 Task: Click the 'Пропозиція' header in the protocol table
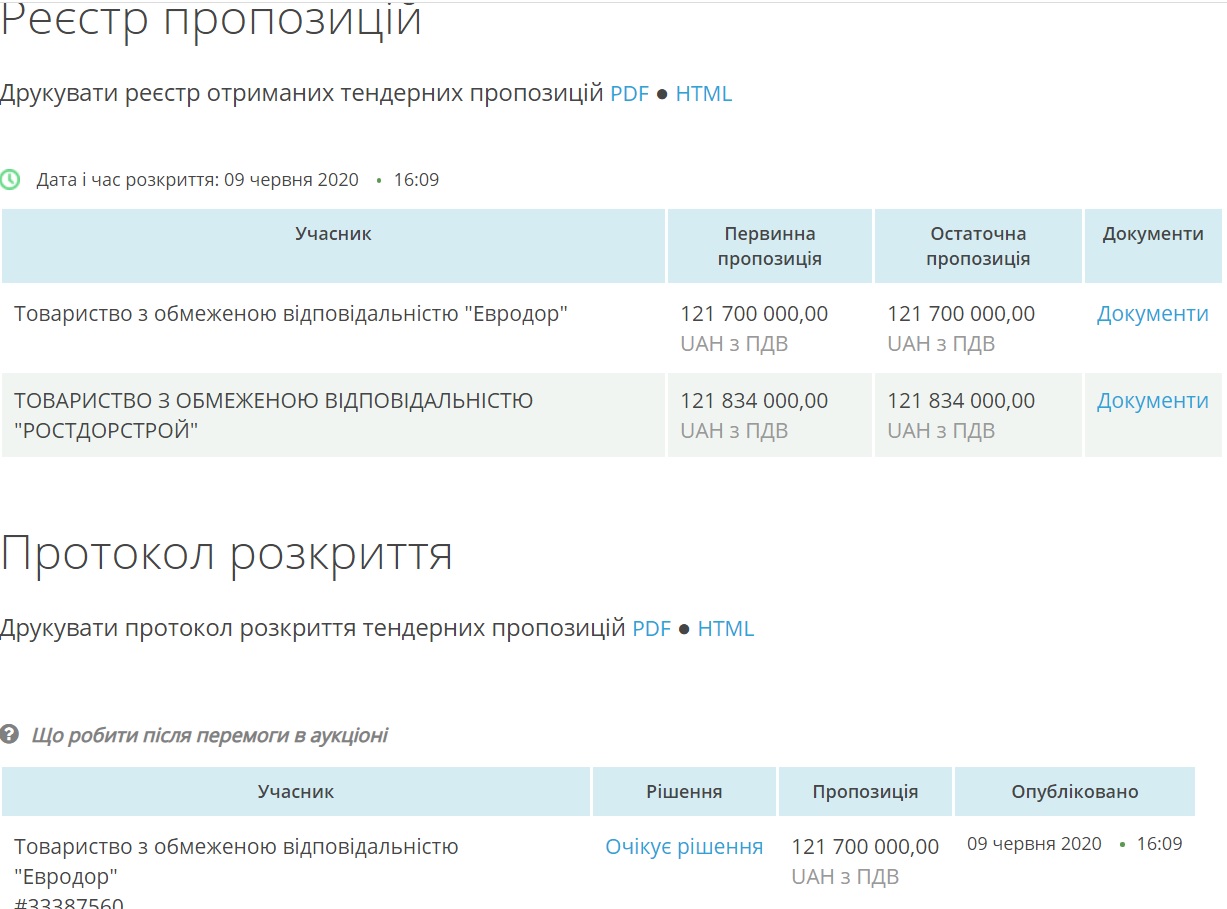pos(865,792)
